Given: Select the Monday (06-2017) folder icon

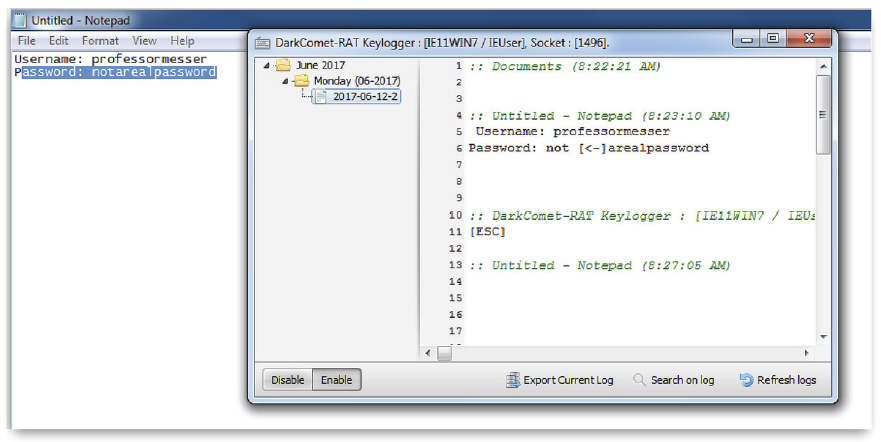Looking at the screenshot, I should pyautogui.click(x=302, y=81).
